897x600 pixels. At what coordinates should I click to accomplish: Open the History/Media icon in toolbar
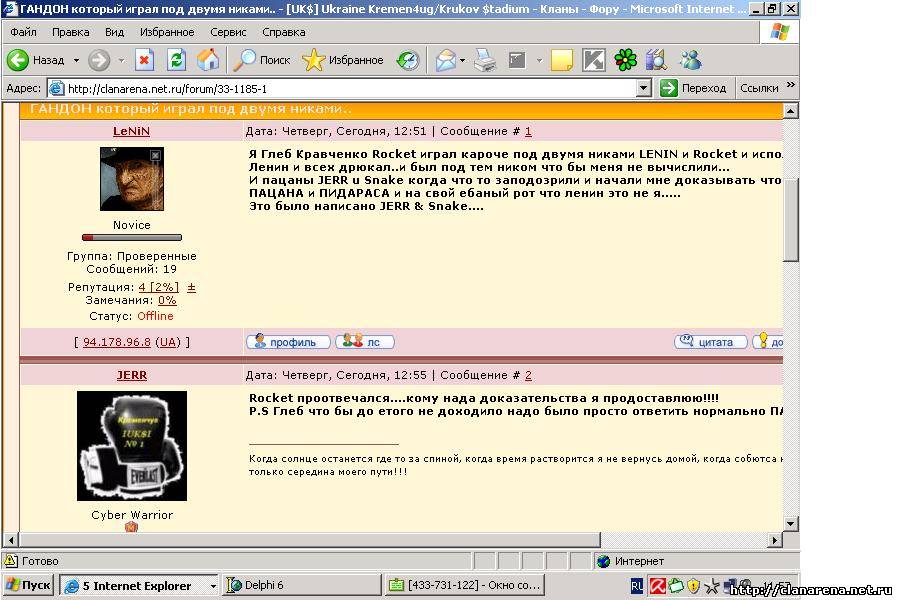[408, 60]
